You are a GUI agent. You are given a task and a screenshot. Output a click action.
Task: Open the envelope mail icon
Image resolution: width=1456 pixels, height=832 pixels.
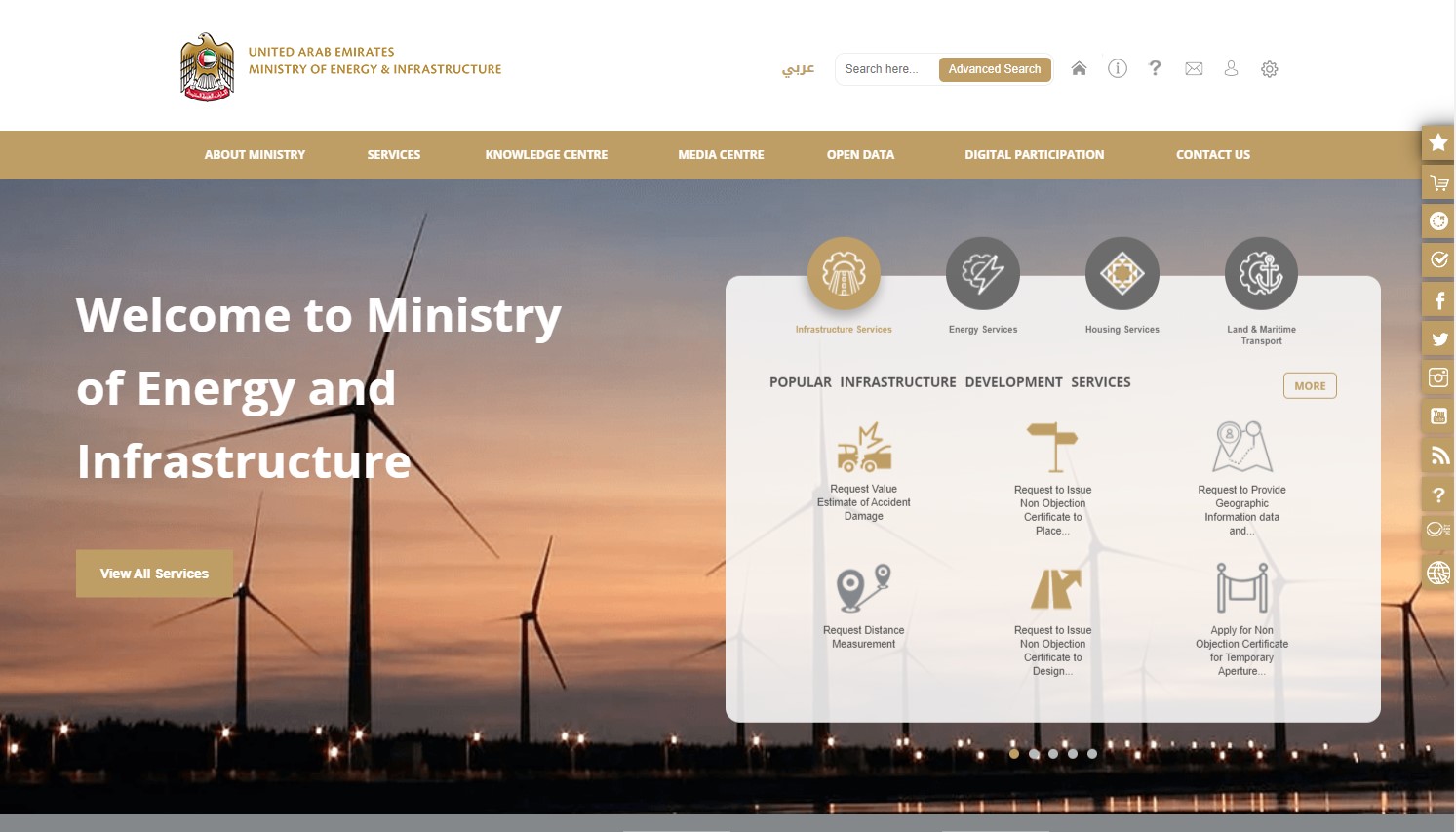click(x=1194, y=68)
